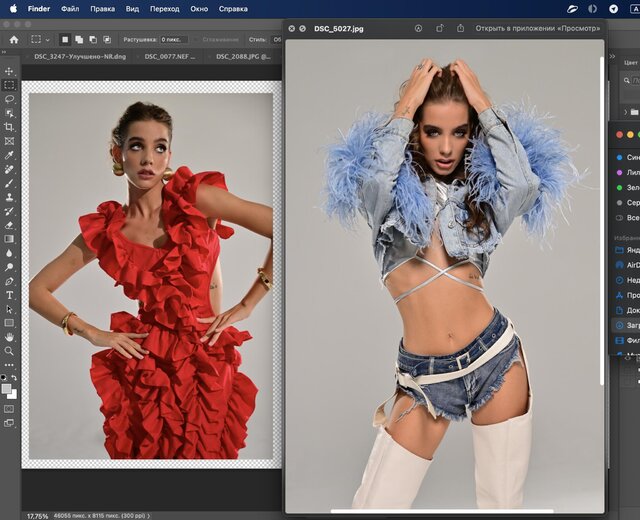The height and width of the screenshot is (520, 640).
Task: Select the Clone Stamp tool
Action: pos(9,197)
